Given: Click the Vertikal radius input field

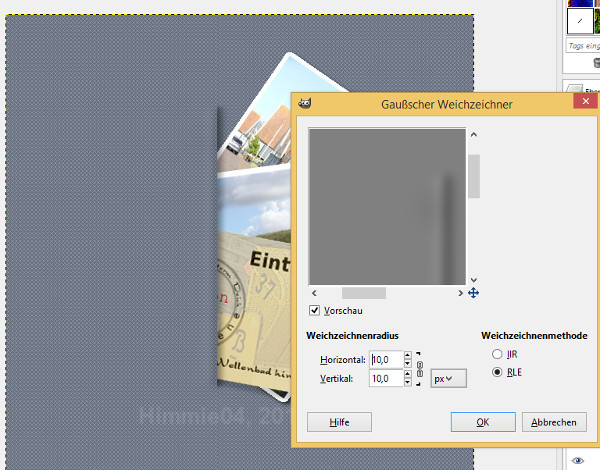Looking at the screenshot, I should click(x=386, y=379).
